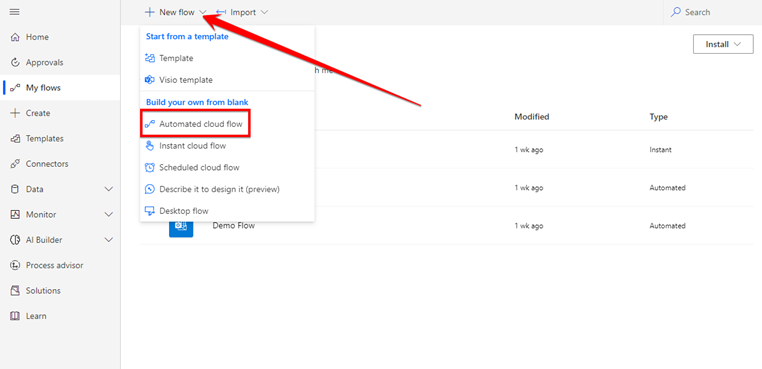Click the Templates icon in sidebar
Viewport: 762px width, 369px height.
coord(15,139)
